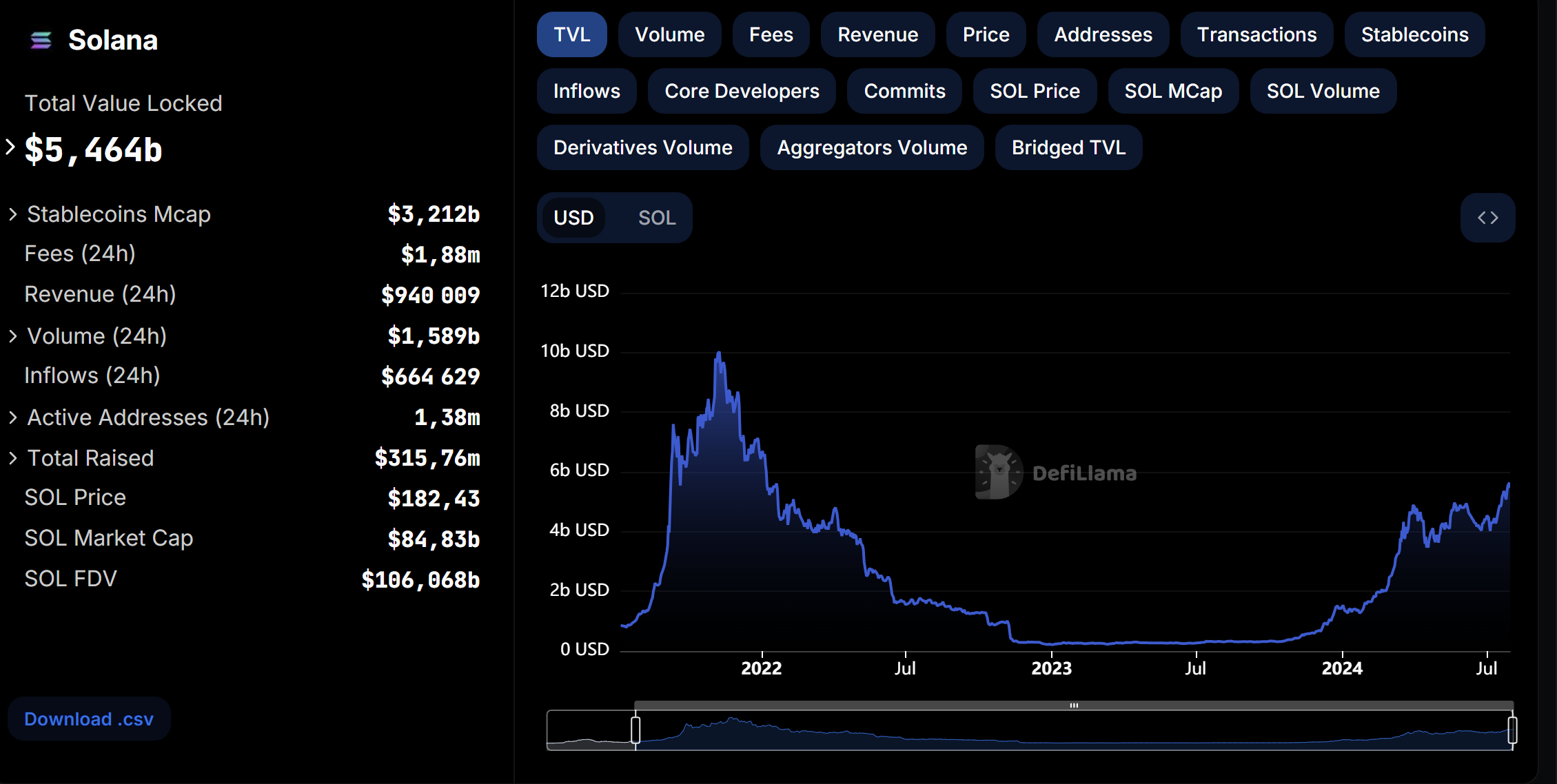Click the 2024 label on time axis
The height and width of the screenshot is (784, 1557).
click(x=1342, y=668)
